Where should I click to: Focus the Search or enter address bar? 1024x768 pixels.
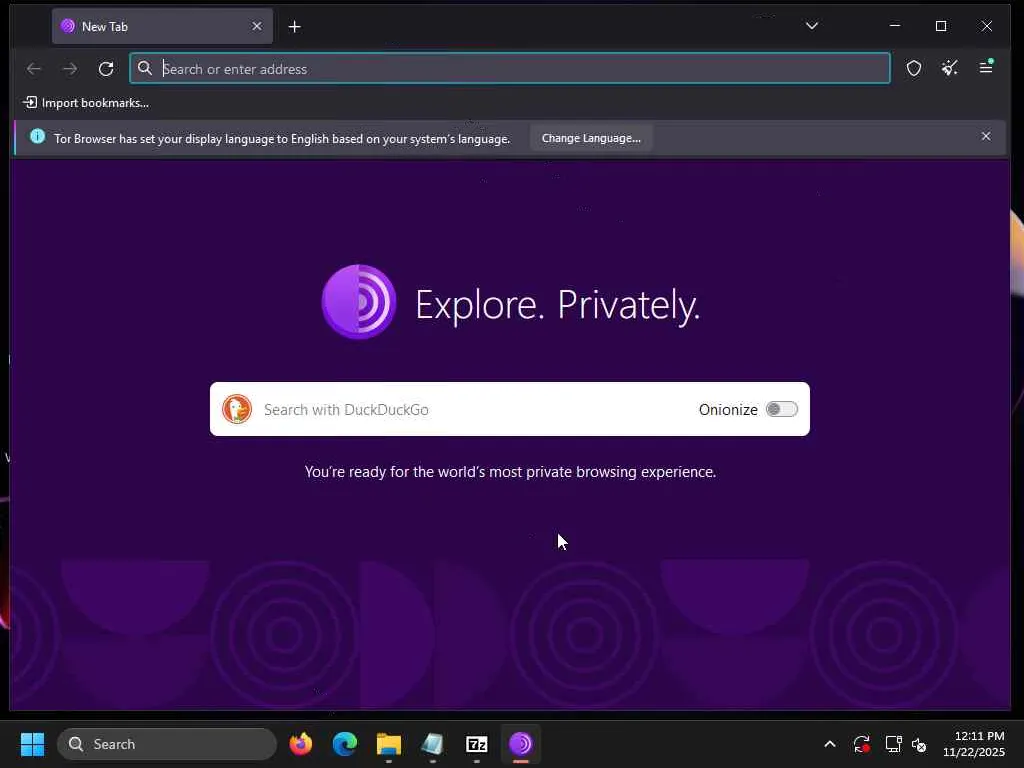510,69
